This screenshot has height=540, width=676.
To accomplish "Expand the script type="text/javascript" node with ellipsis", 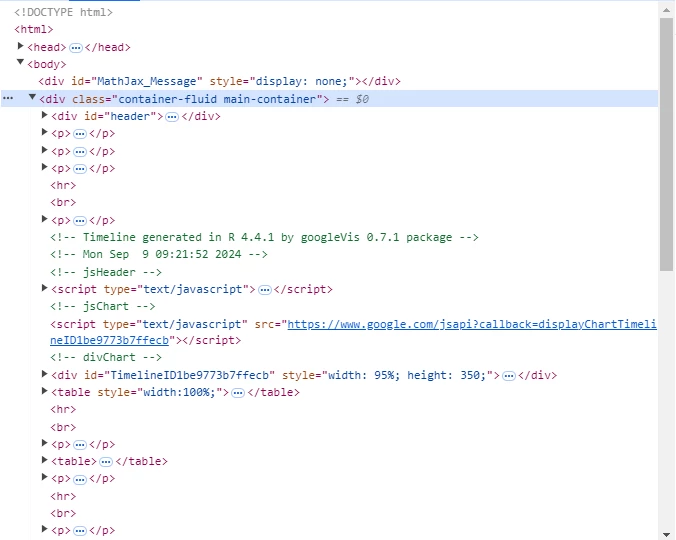I will [x=44, y=288].
